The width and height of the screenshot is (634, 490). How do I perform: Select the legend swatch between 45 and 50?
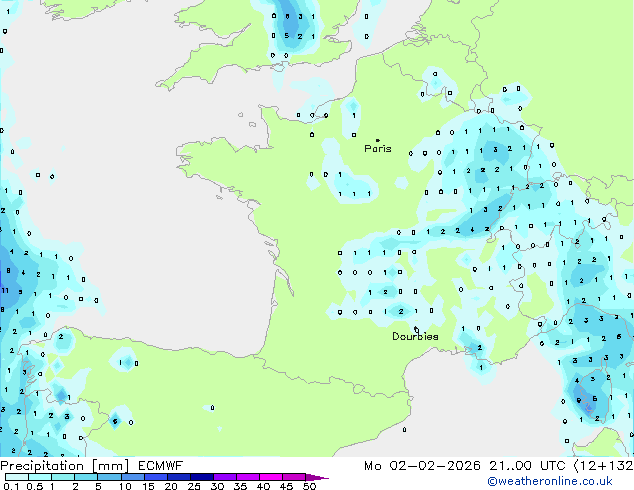[x=294, y=477]
